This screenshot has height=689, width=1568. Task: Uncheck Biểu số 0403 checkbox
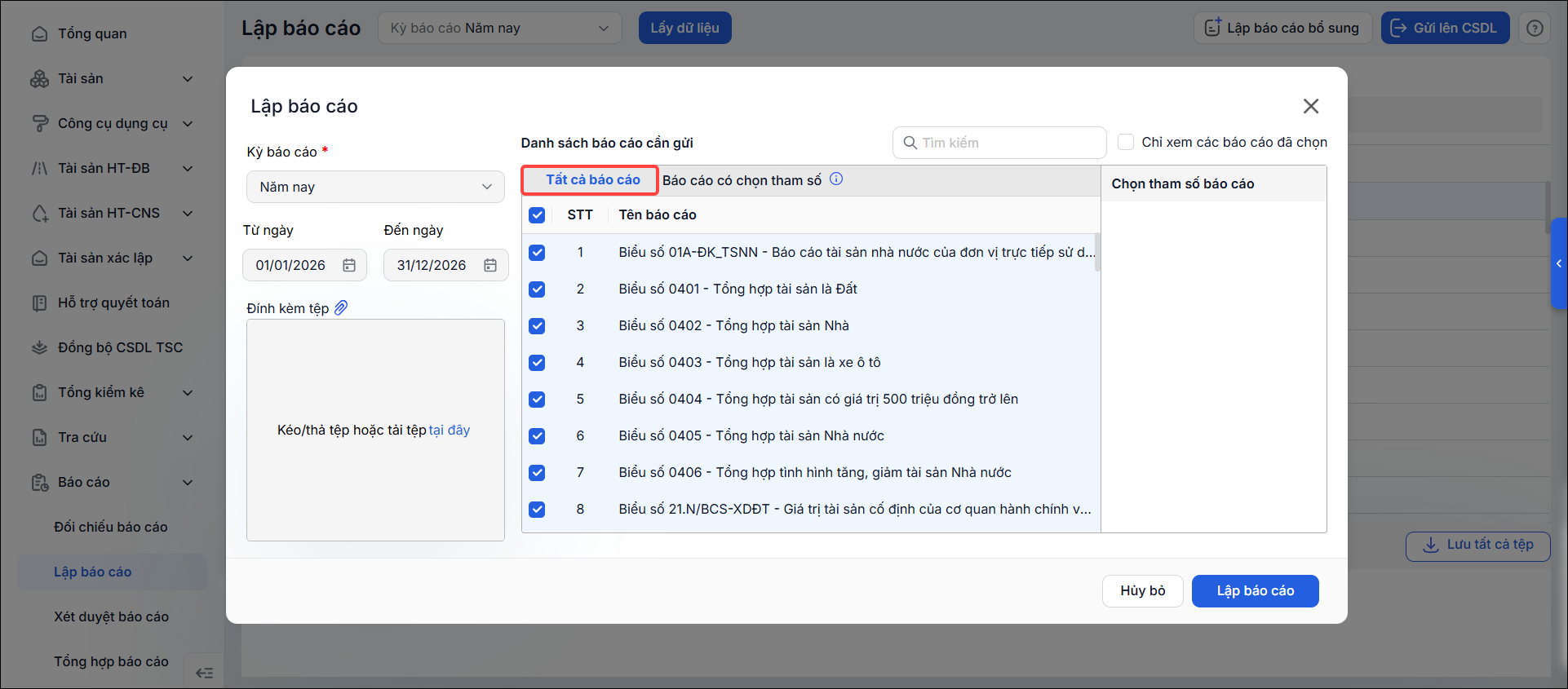click(537, 363)
